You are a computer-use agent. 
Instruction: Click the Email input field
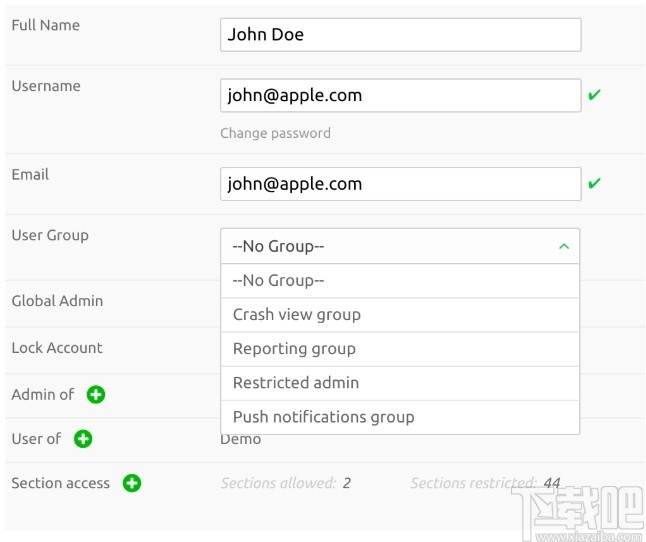point(400,184)
